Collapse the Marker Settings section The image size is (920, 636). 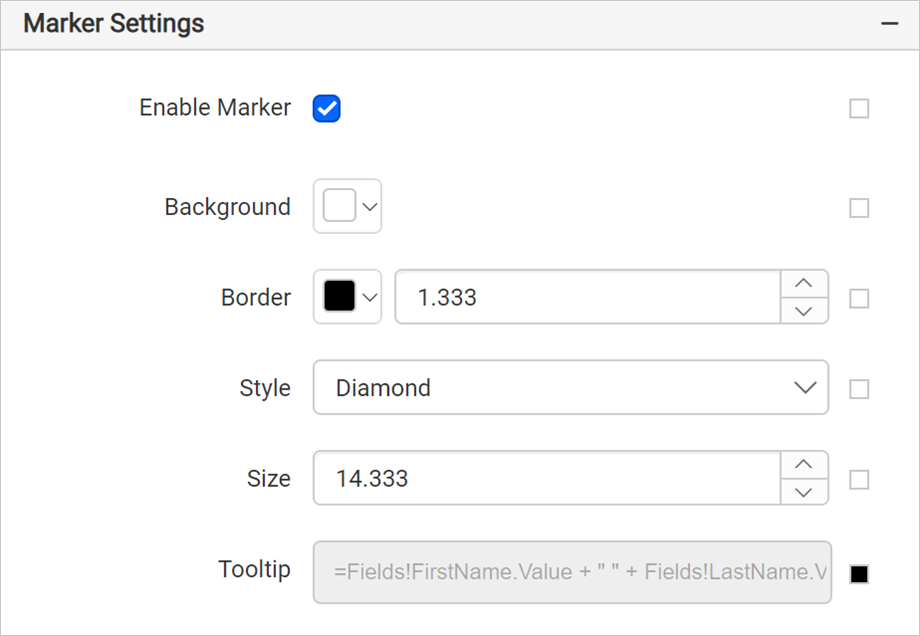coord(889,24)
